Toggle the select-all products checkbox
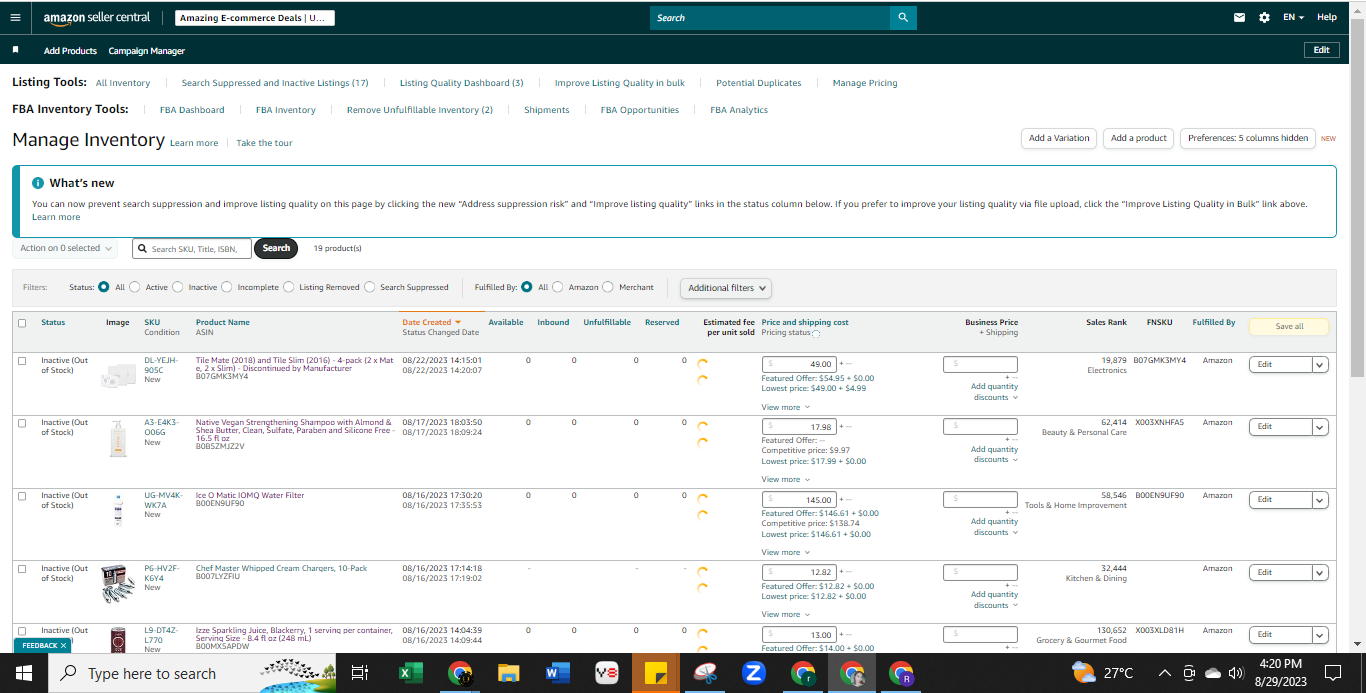Screen dimensions: 1366x693 click(x=22, y=323)
